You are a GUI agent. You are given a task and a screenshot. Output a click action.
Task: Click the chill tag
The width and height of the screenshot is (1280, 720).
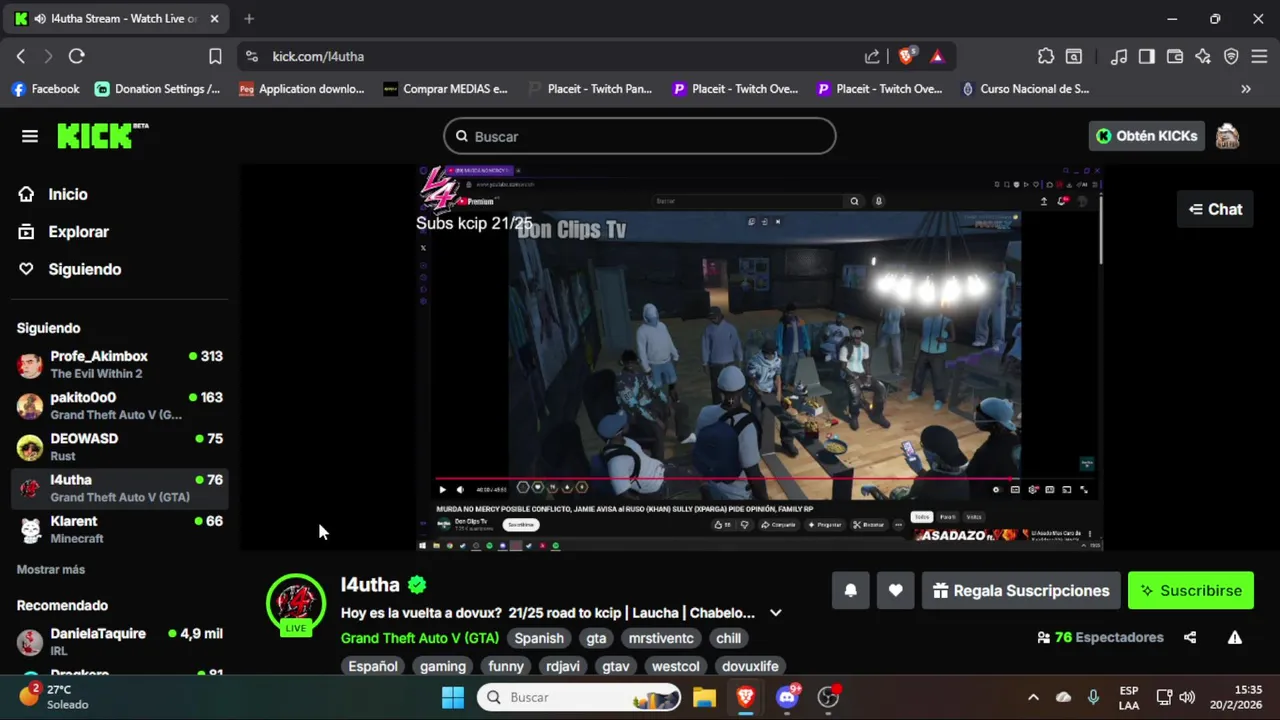728,638
